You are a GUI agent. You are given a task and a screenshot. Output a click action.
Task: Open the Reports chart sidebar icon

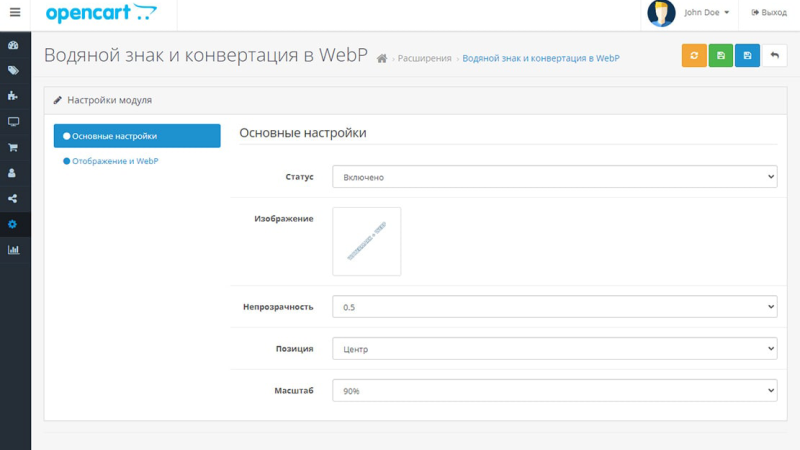pyautogui.click(x=13, y=249)
